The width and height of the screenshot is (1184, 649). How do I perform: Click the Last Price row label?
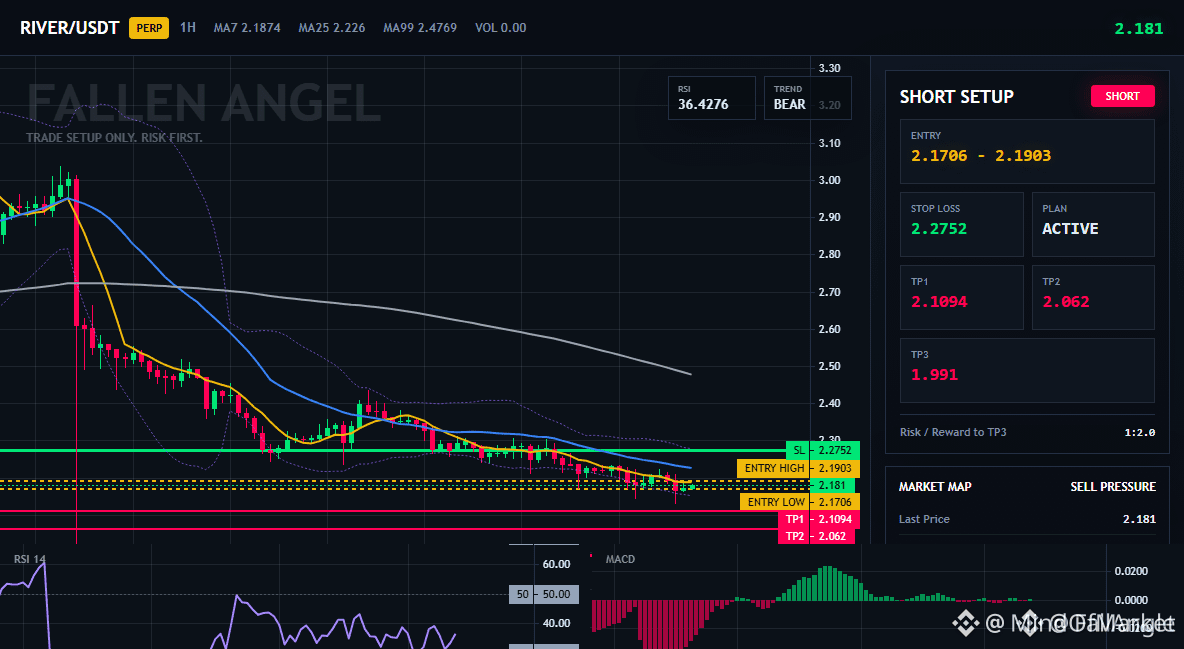tap(924, 519)
